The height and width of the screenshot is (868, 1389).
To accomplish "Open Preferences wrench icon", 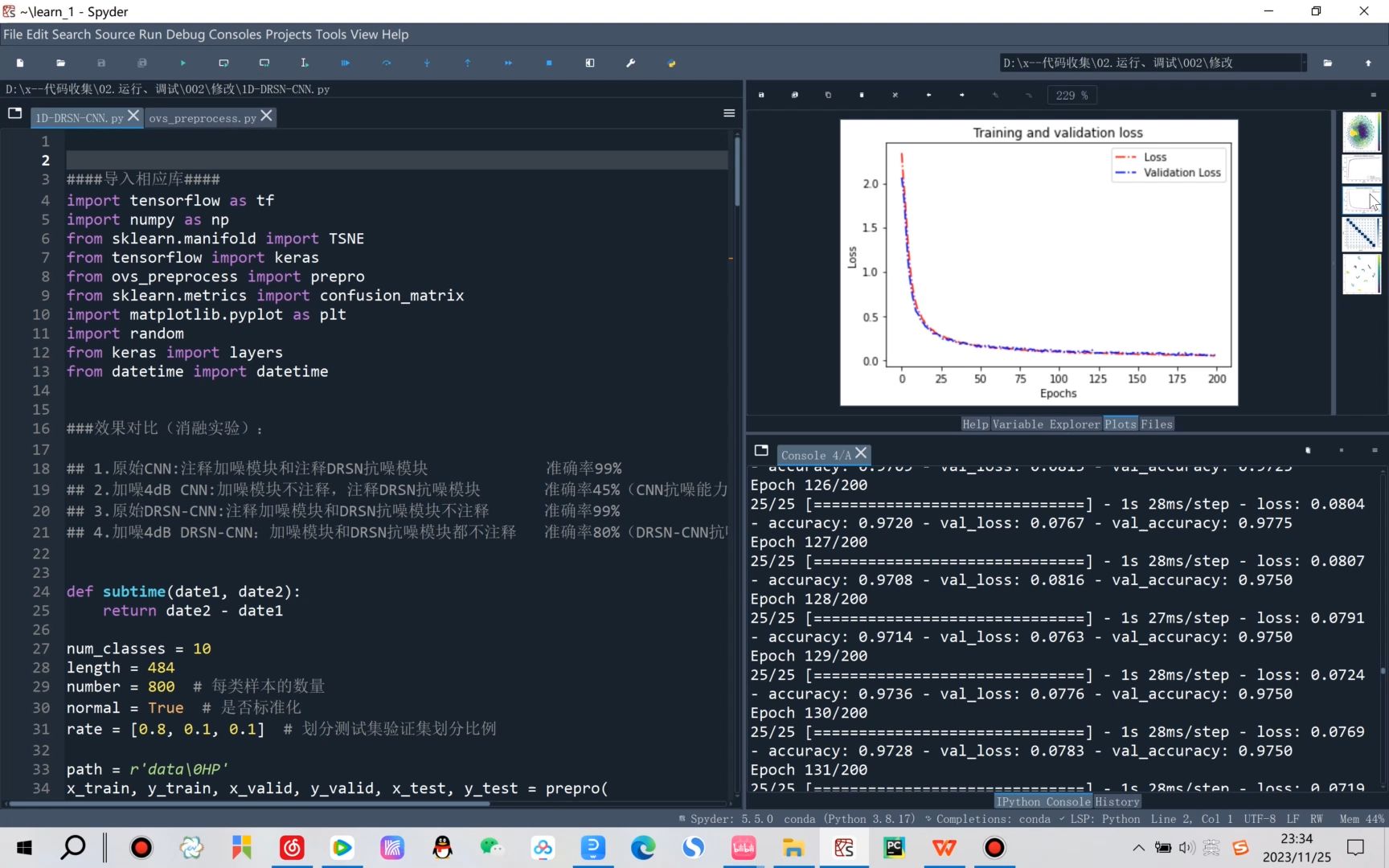I will click(631, 63).
